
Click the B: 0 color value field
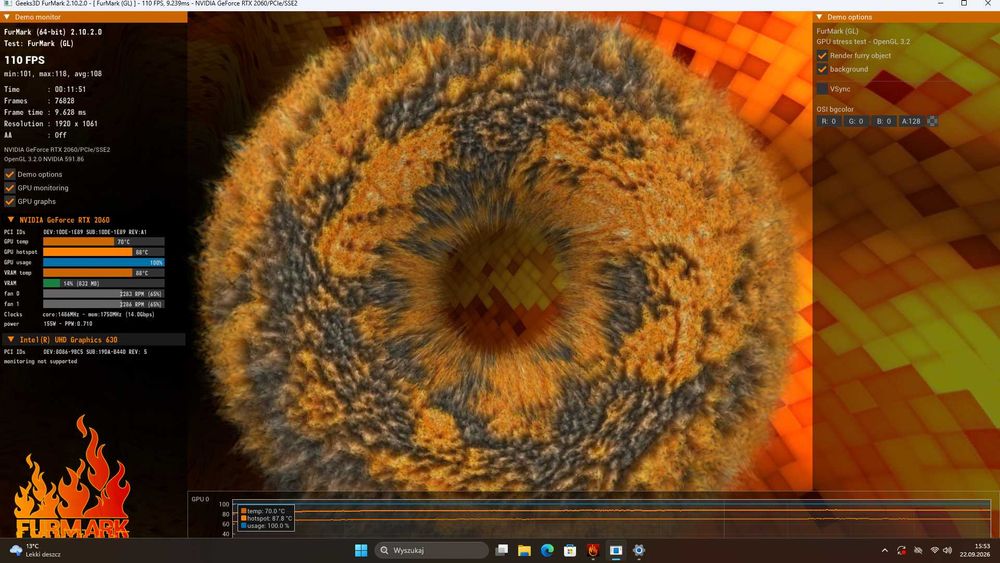click(x=883, y=121)
